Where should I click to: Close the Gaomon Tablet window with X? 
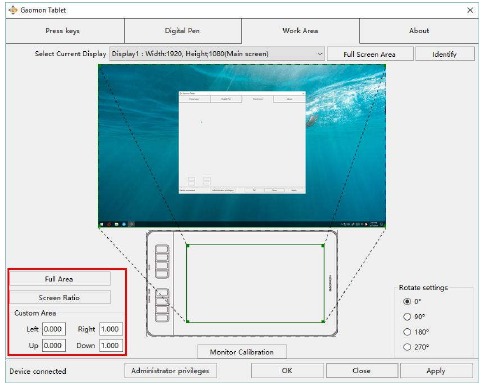pyautogui.click(x=470, y=10)
